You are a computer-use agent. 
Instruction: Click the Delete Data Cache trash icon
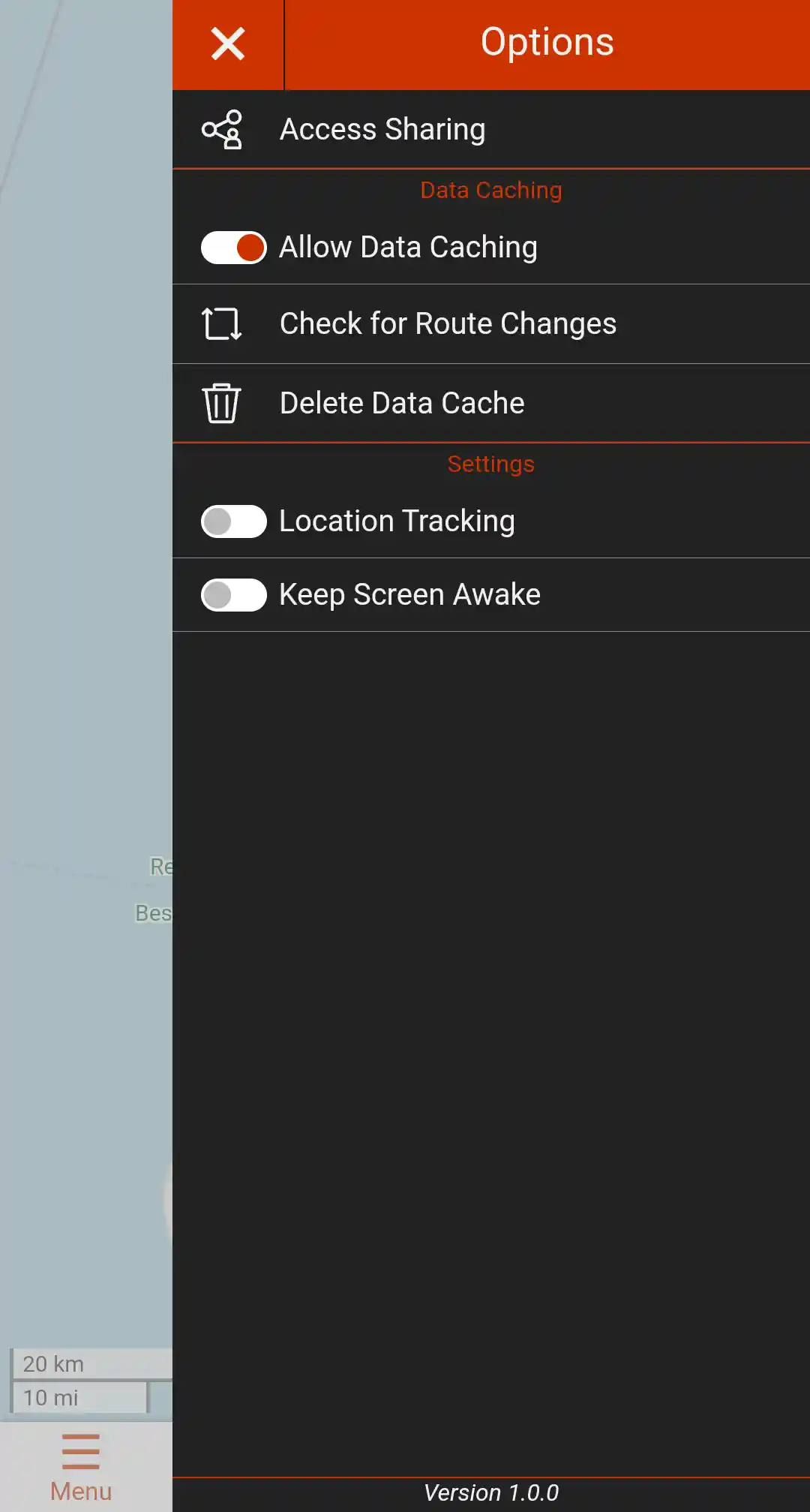(x=221, y=402)
